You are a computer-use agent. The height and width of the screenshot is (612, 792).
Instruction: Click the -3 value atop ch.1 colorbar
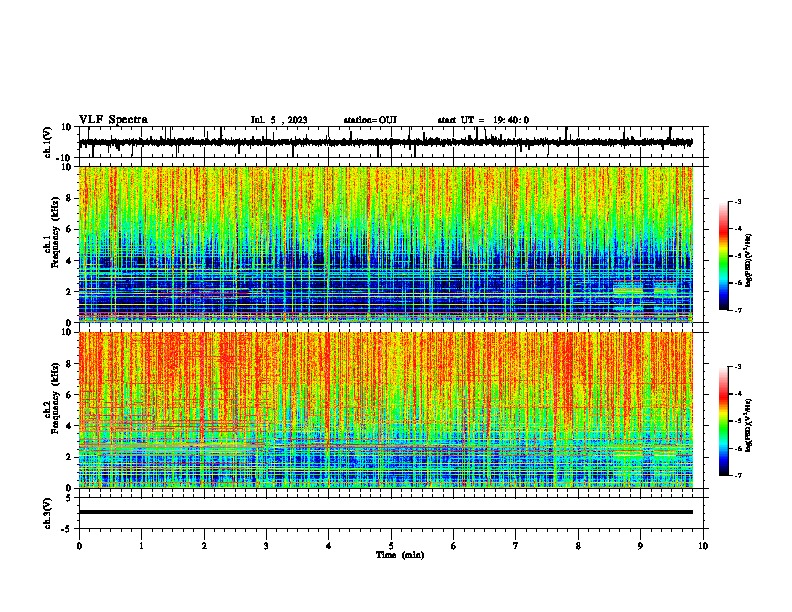(x=738, y=201)
